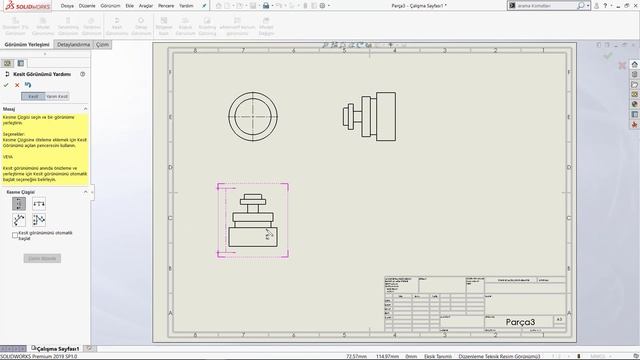The image size is (640, 360).
Task: Select the circular top view drawing
Action: coord(253,116)
